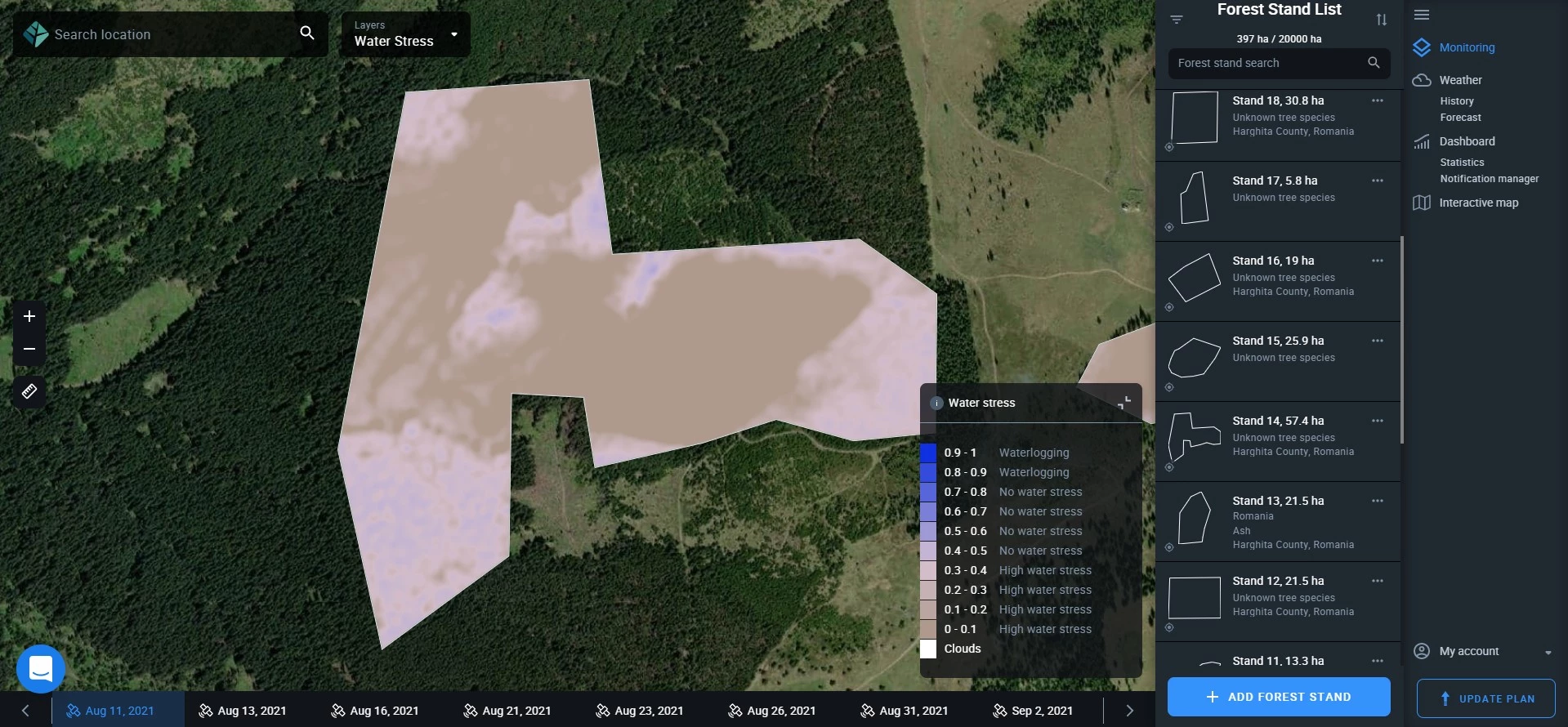The image size is (1568, 727).
Task: Zoom in with the plus button
Action: [x=29, y=316]
